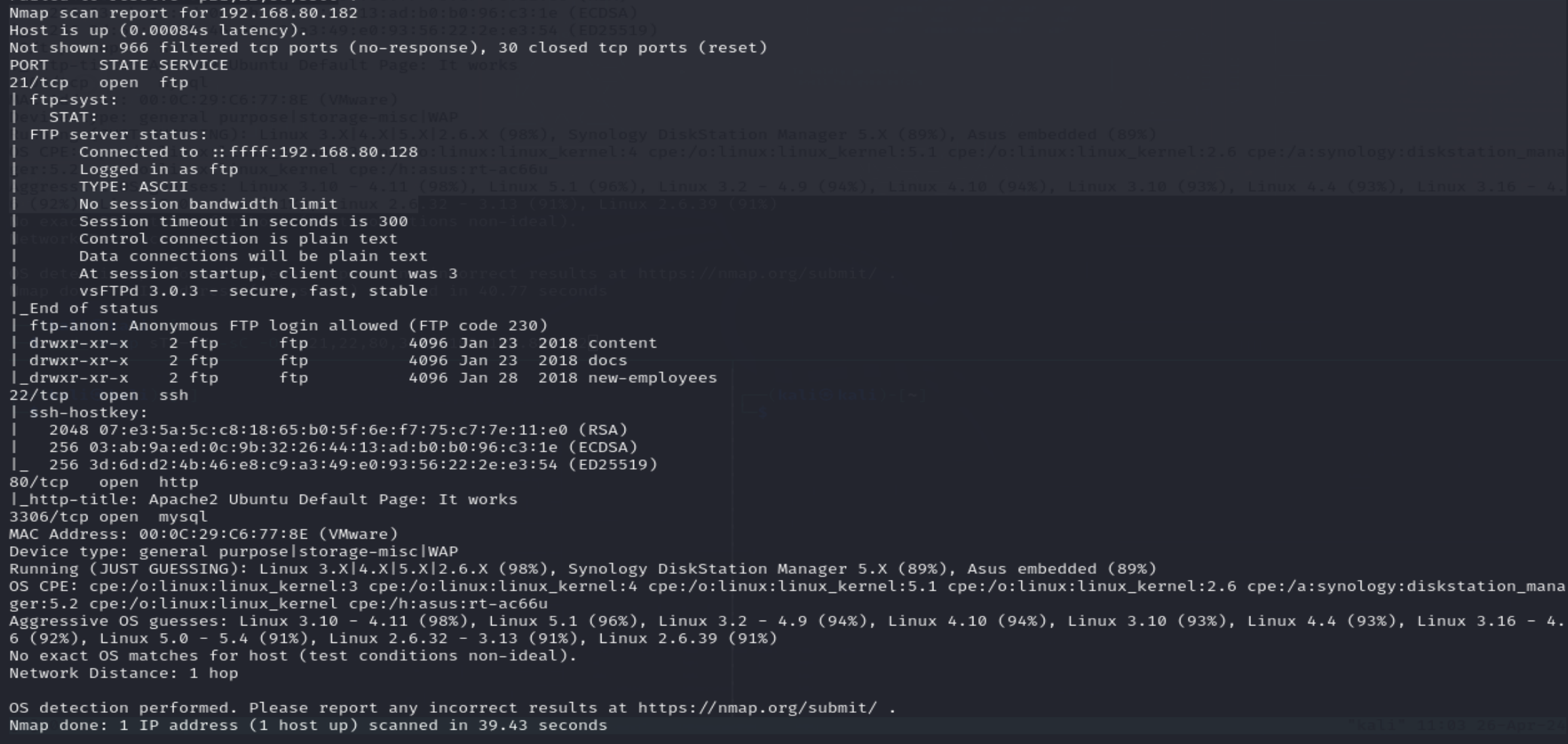The width and height of the screenshot is (1568, 744).
Task: Click the Network Distance: 1 hop line
Action: pyautogui.click(x=123, y=674)
